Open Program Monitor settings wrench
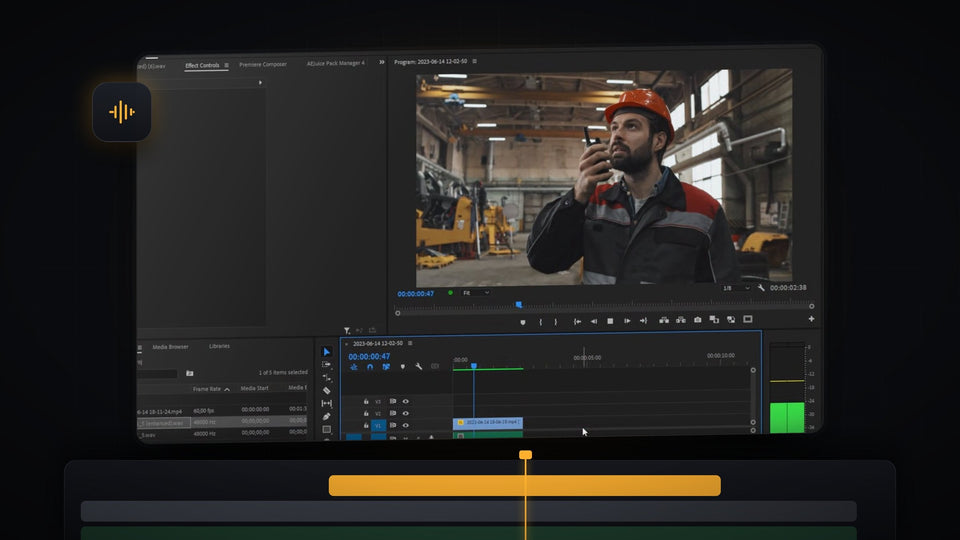Image resolution: width=960 pixels, height=540 pixels. (x=761, y=288)
